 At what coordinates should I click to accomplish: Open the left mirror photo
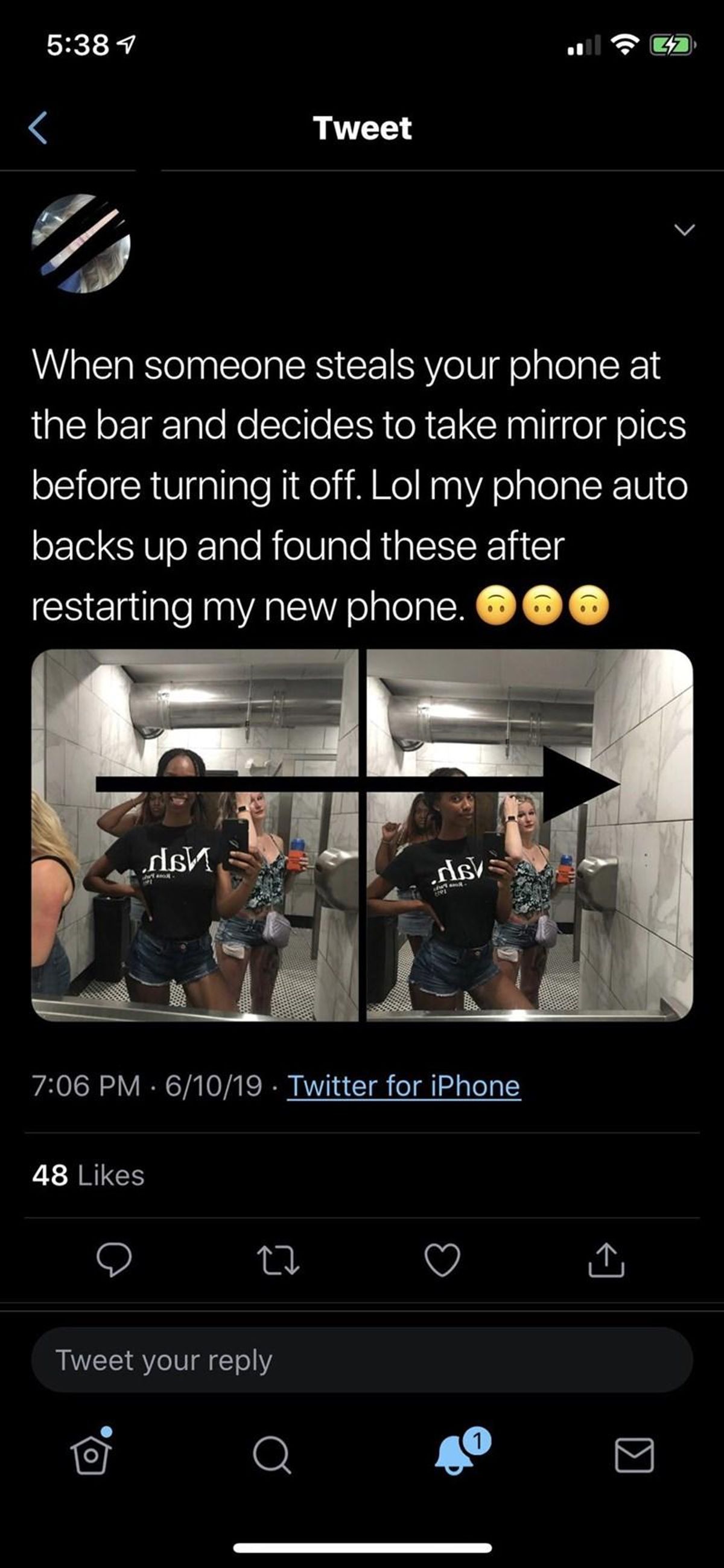(x=195, y=835)
